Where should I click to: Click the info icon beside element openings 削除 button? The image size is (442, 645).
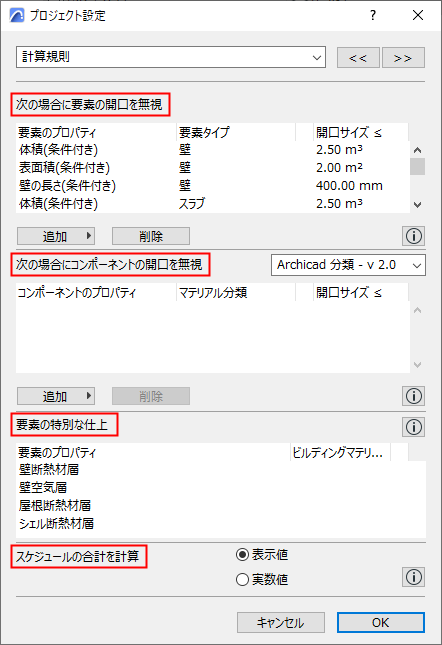pyautogui.click(x=413, y=236)
